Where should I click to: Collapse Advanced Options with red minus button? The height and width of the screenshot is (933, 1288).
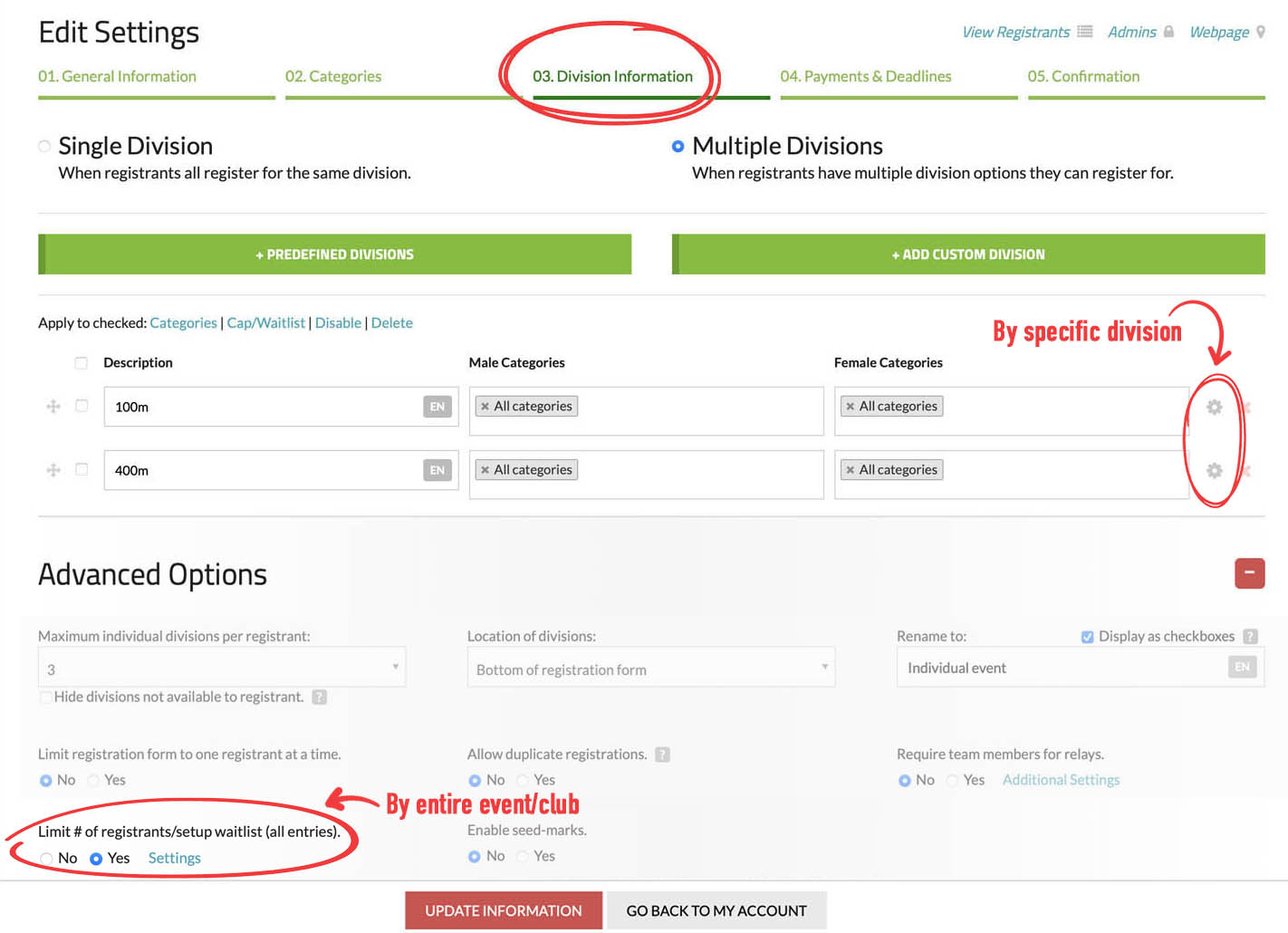click(x=1249, y=573)
